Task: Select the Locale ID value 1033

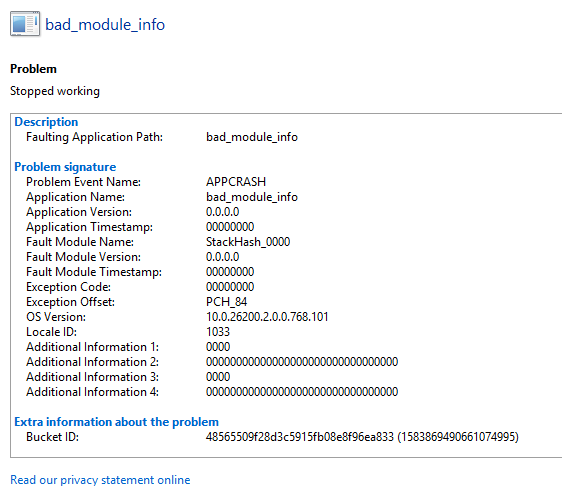Action: 218,332
